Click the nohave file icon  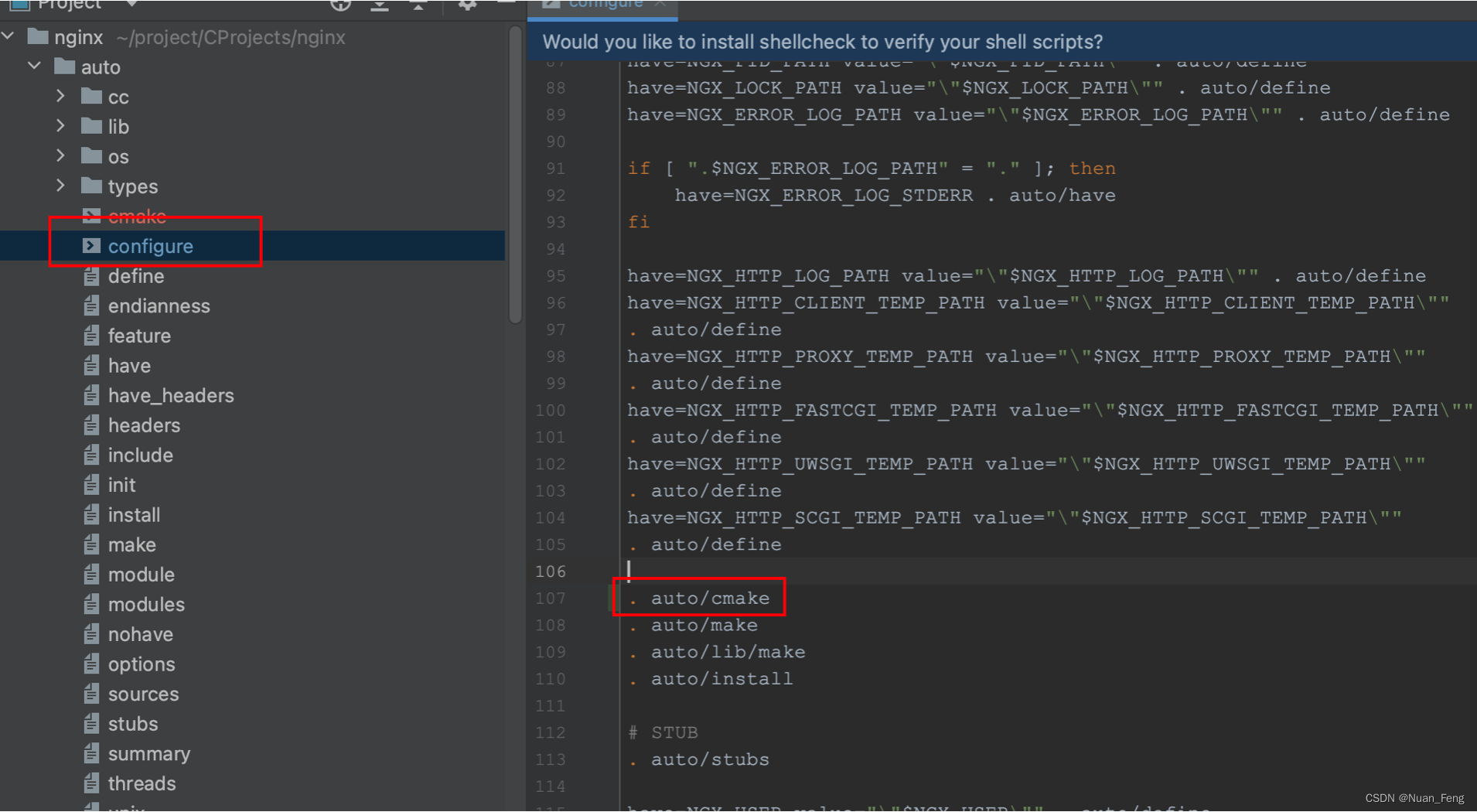click(91, 634)
